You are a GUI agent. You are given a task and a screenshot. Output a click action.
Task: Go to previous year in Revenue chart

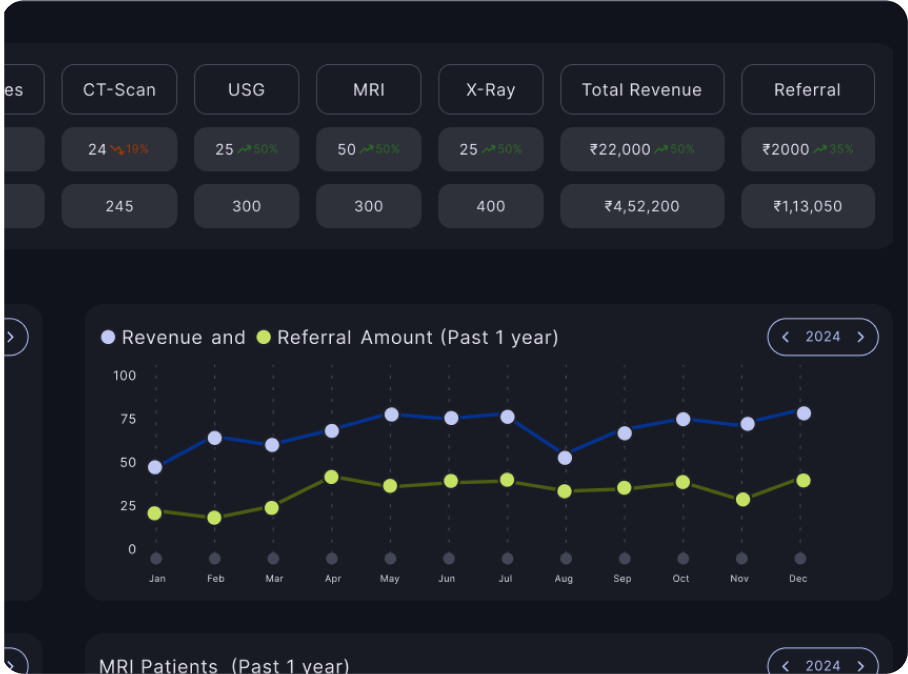click(785, 337)
